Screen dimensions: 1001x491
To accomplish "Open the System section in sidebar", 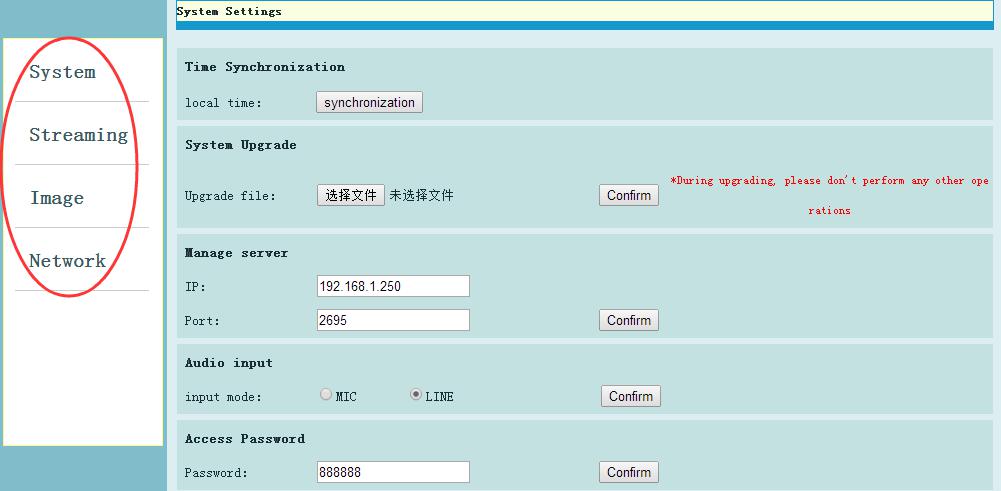I will [62, 72].
